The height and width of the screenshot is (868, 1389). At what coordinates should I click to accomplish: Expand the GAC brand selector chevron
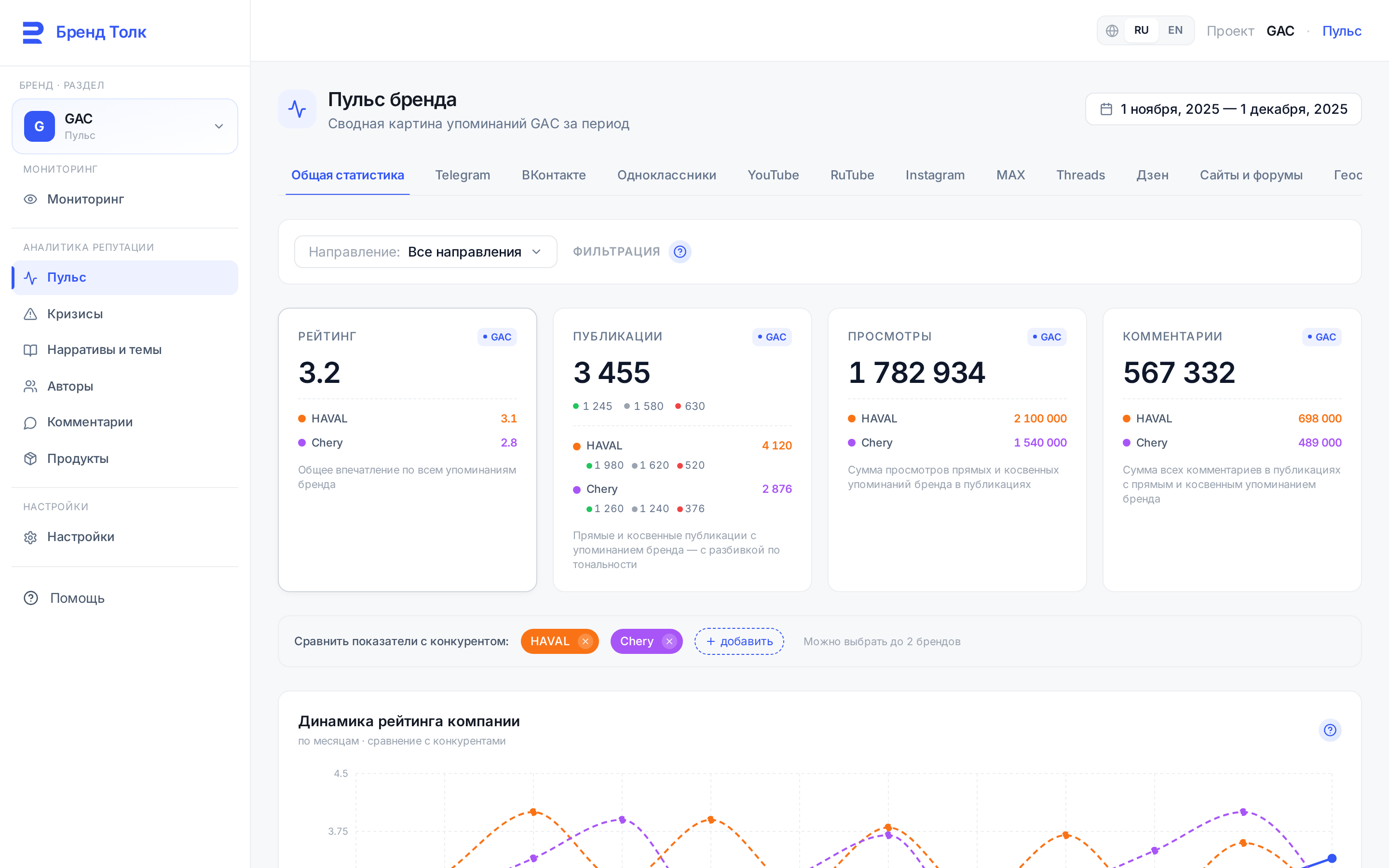pos(218,126)
